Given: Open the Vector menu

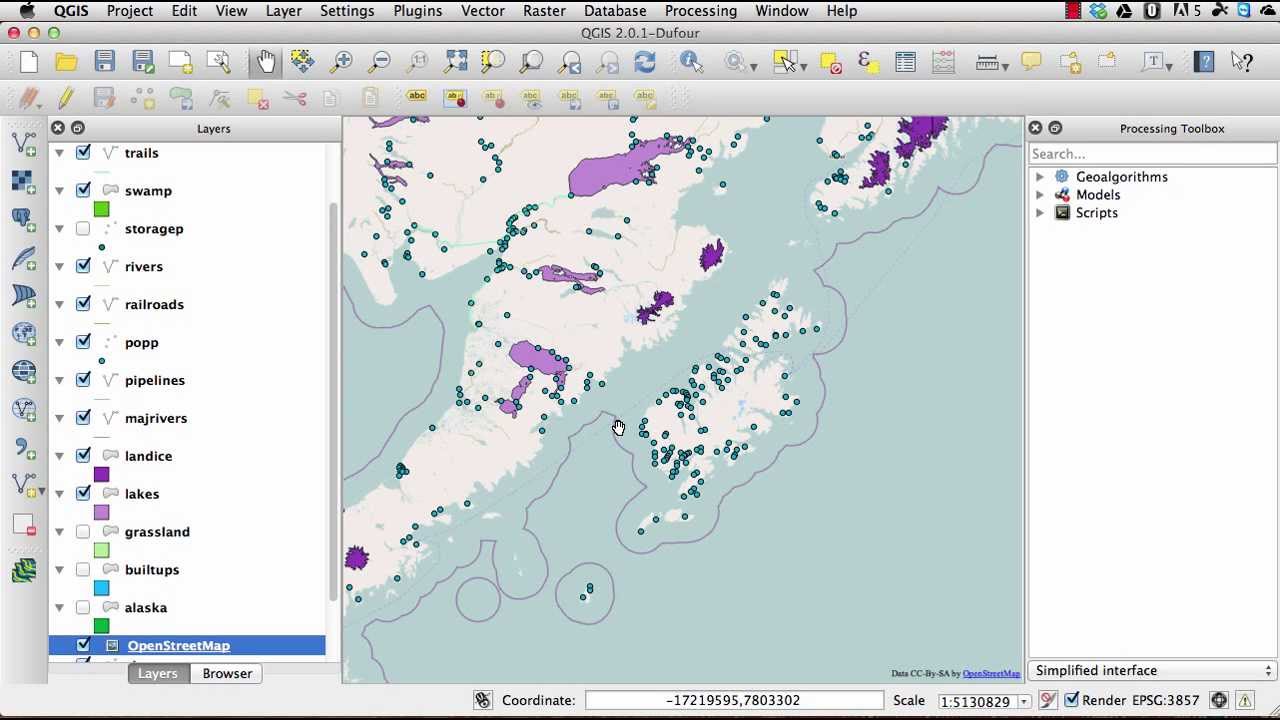Looking at the screenshot, I should coord(483,11).
